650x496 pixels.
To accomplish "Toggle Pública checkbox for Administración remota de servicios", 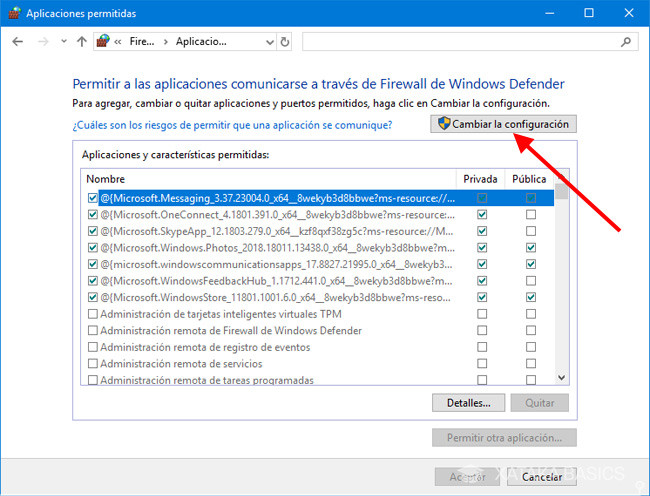I will click(x=531, y=363).
